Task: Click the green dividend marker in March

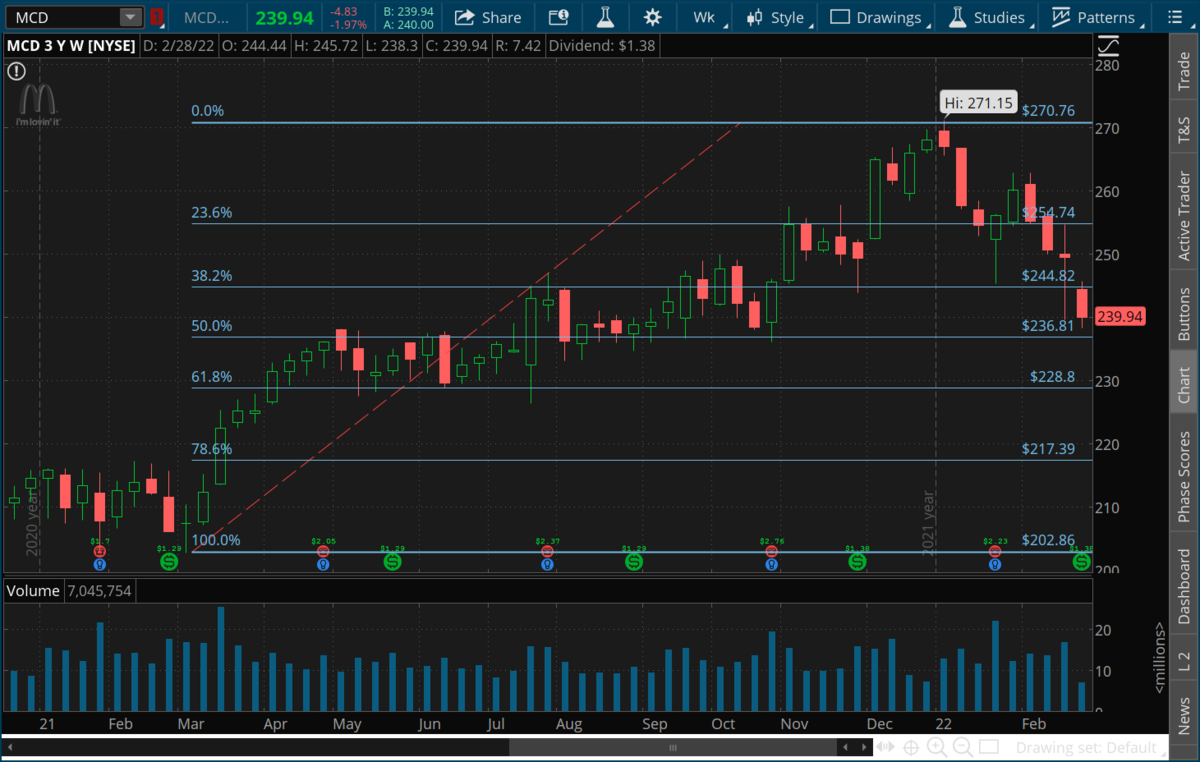Action: tap(168, 562)
